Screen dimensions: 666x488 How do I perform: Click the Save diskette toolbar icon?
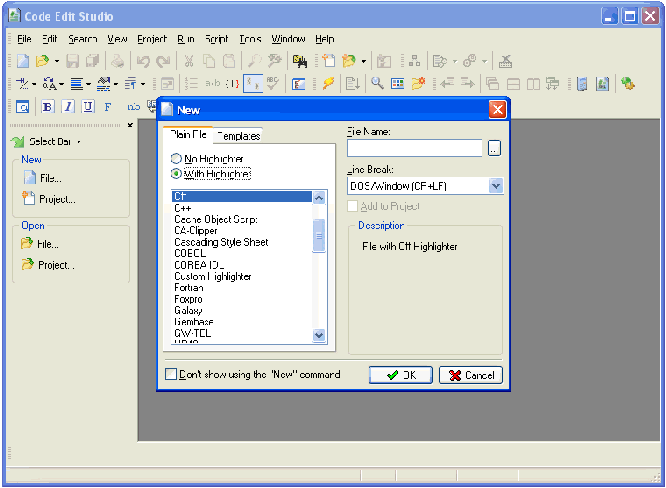(x=73, y=61)
